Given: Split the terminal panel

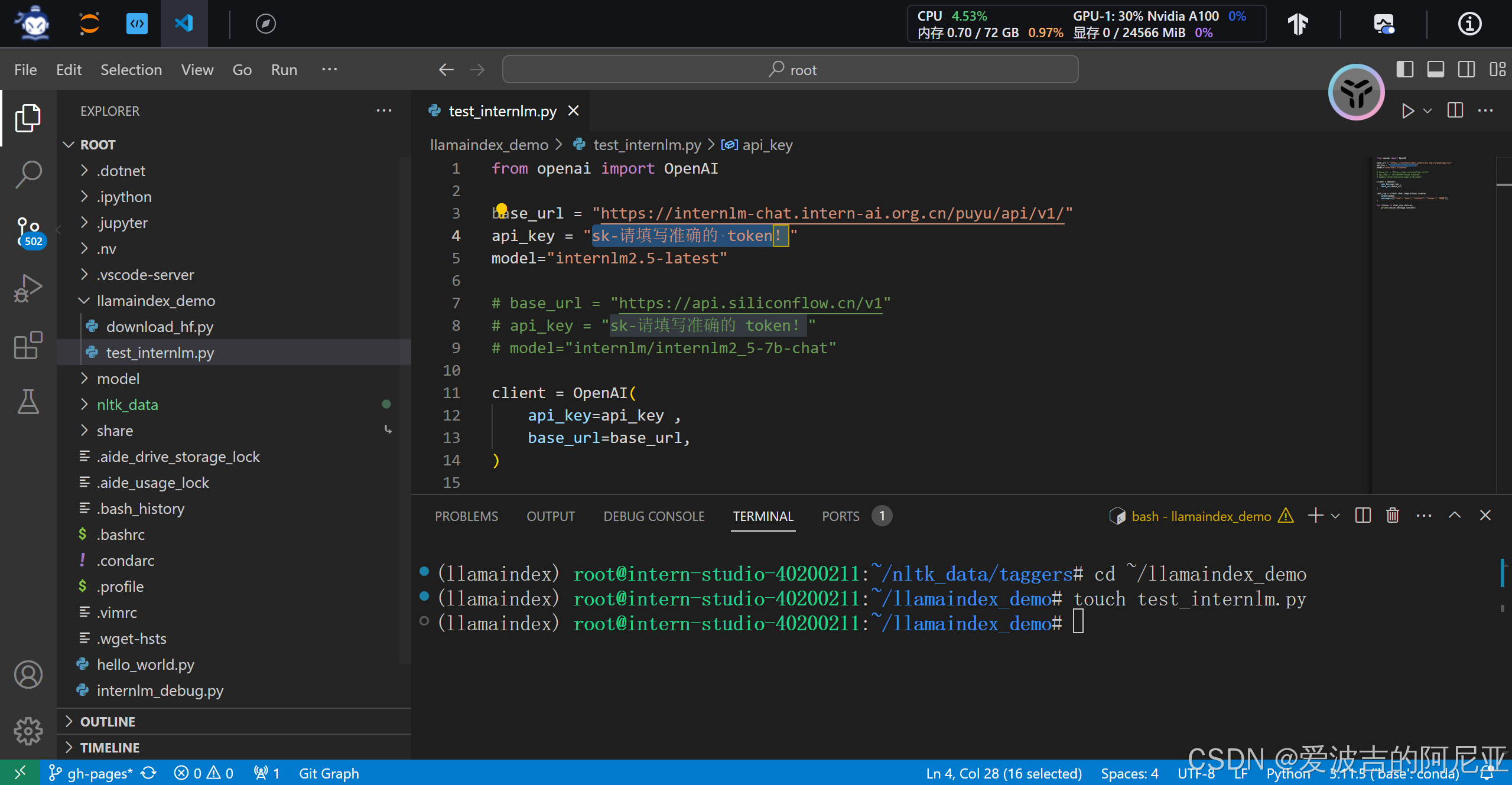Looking at the screenshot, I should (1363, 516).
